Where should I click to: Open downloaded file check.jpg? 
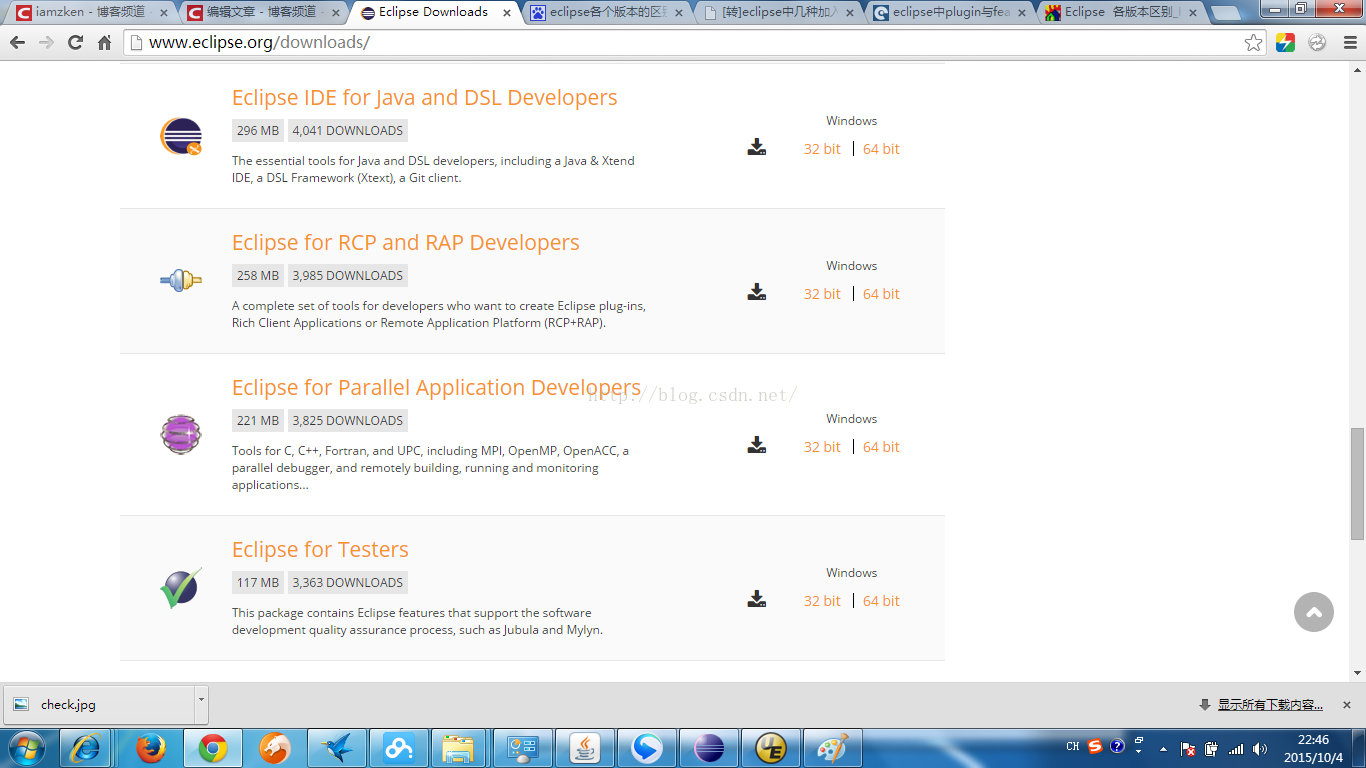(x=100, y=704)
